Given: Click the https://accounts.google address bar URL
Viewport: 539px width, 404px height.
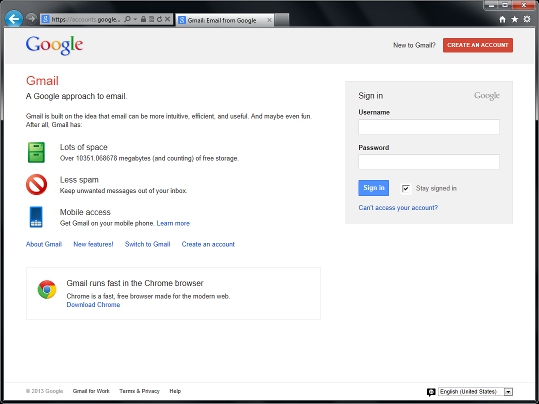Looking at the screenshot, I should pos(86,20).
